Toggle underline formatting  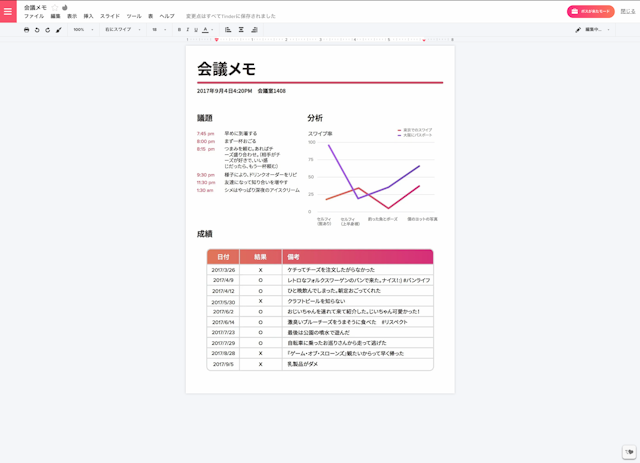[x=196, y=30]
